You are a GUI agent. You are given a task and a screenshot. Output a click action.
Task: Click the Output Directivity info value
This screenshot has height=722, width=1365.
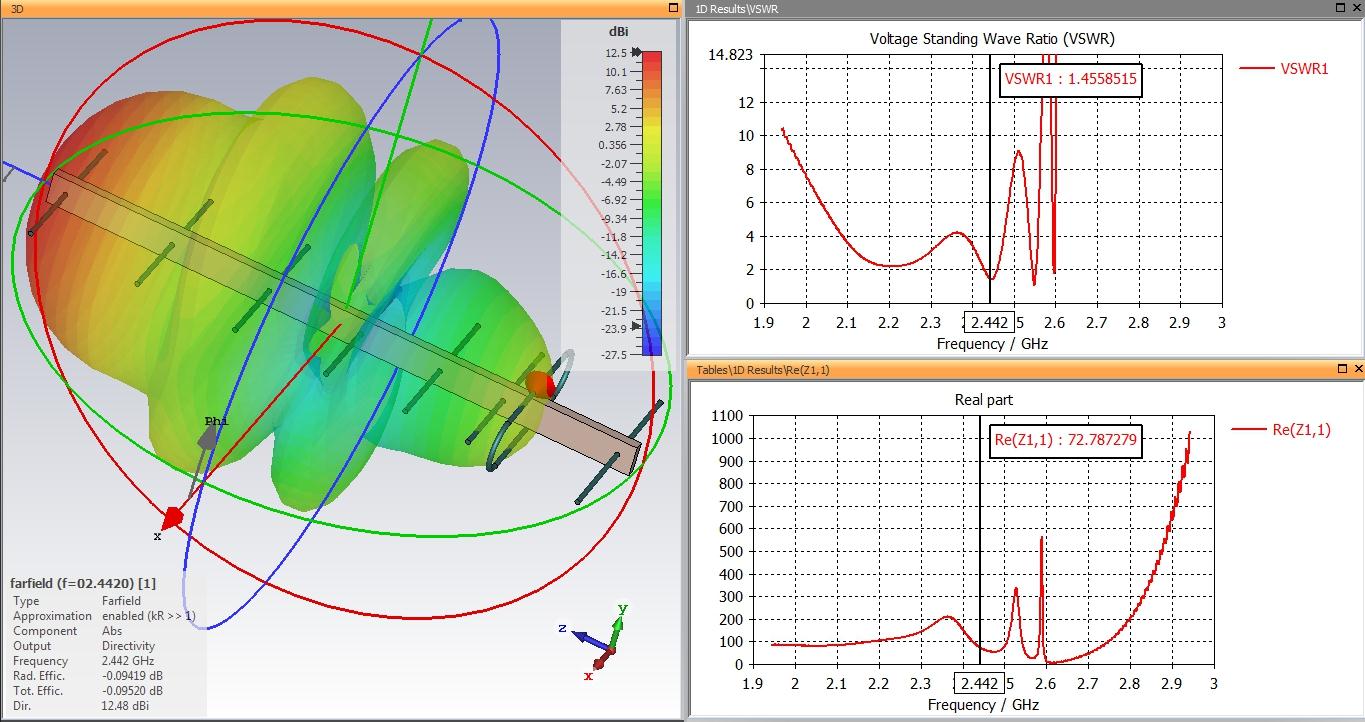(128, 646)
